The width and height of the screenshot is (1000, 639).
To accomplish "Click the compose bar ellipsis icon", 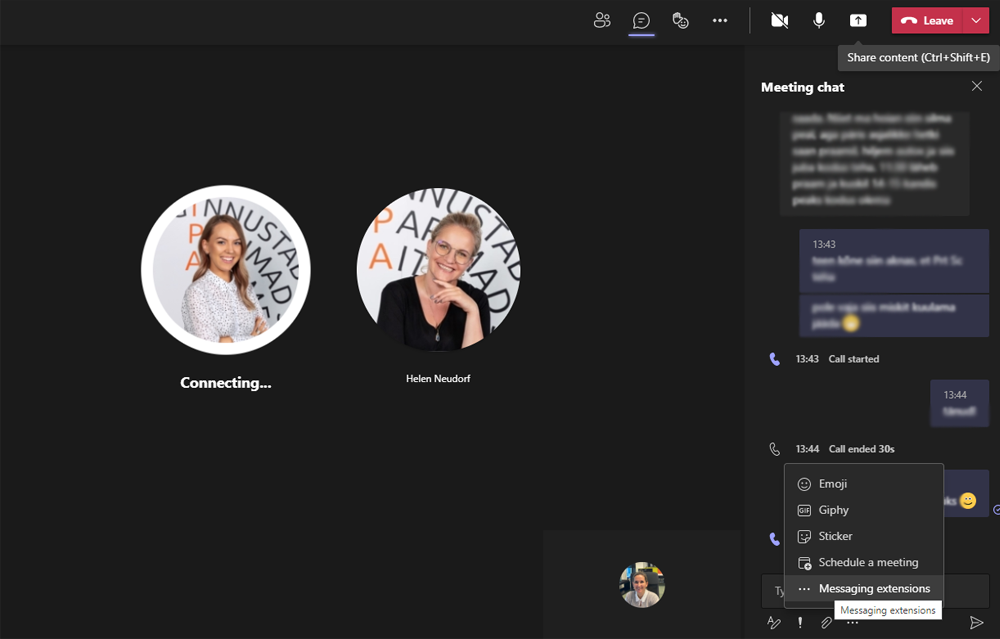I will point(852,623).
